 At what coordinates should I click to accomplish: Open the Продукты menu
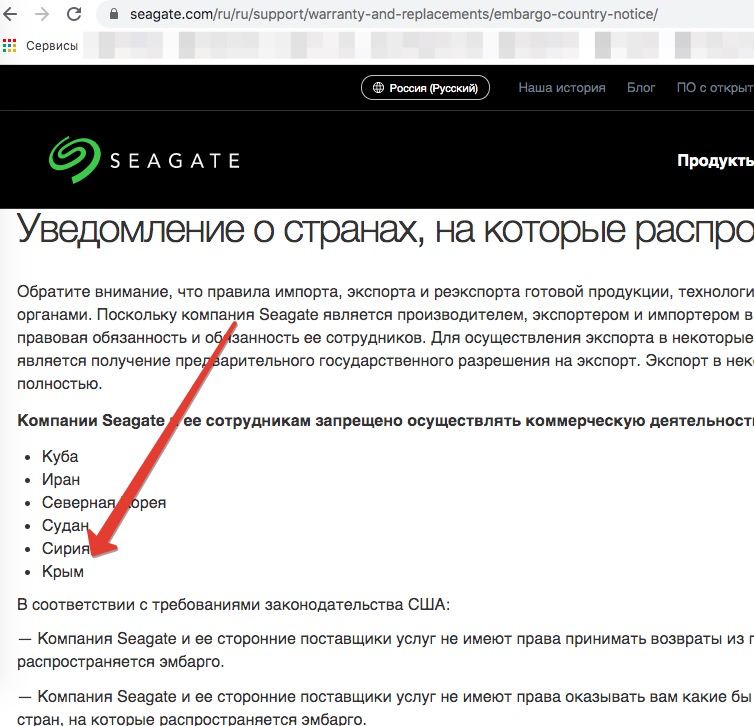(x=716, y=161)
